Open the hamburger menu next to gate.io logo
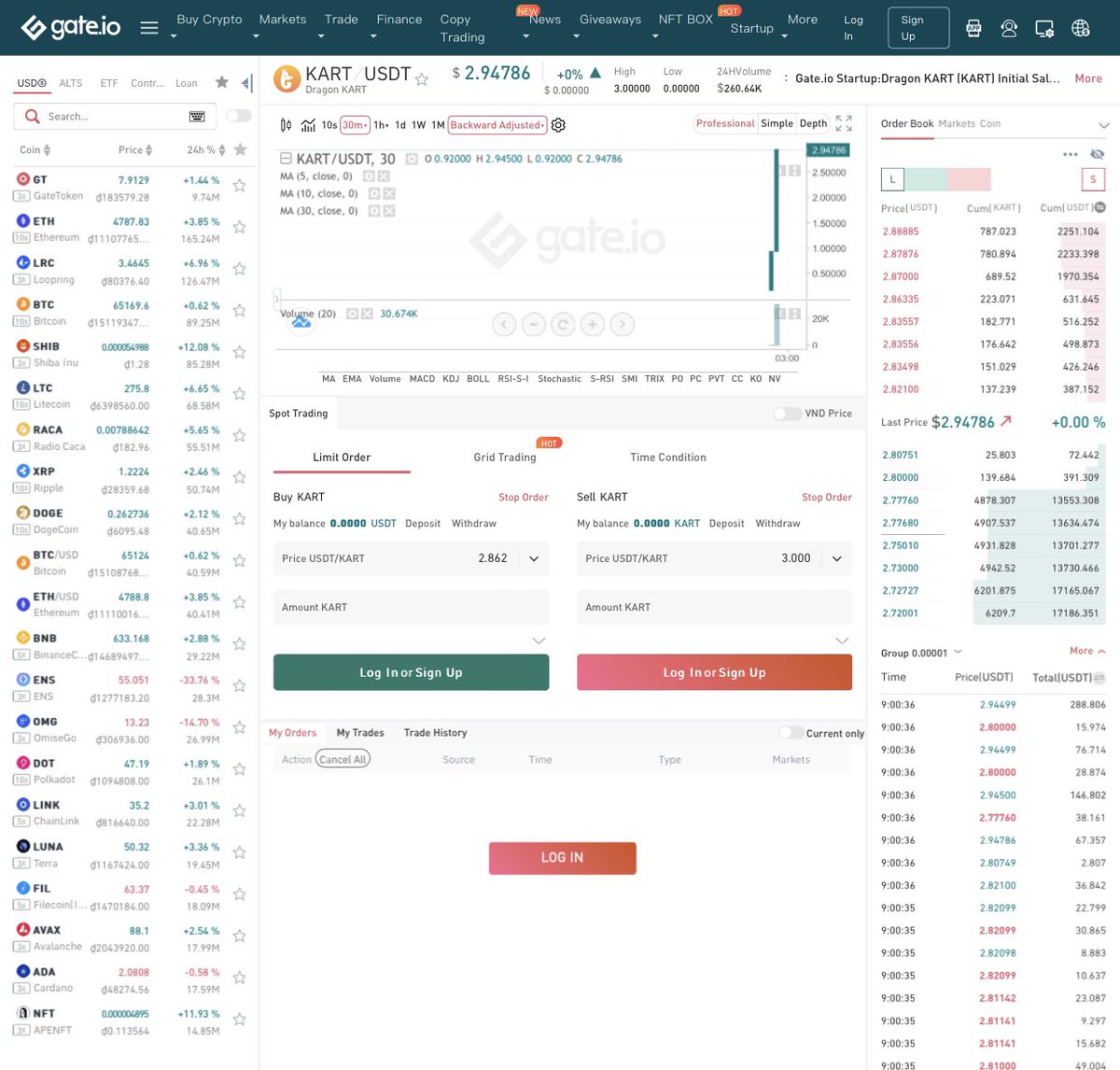Screen dimensions: 1120x1070 pyautogui.click(x=149, y=28)
